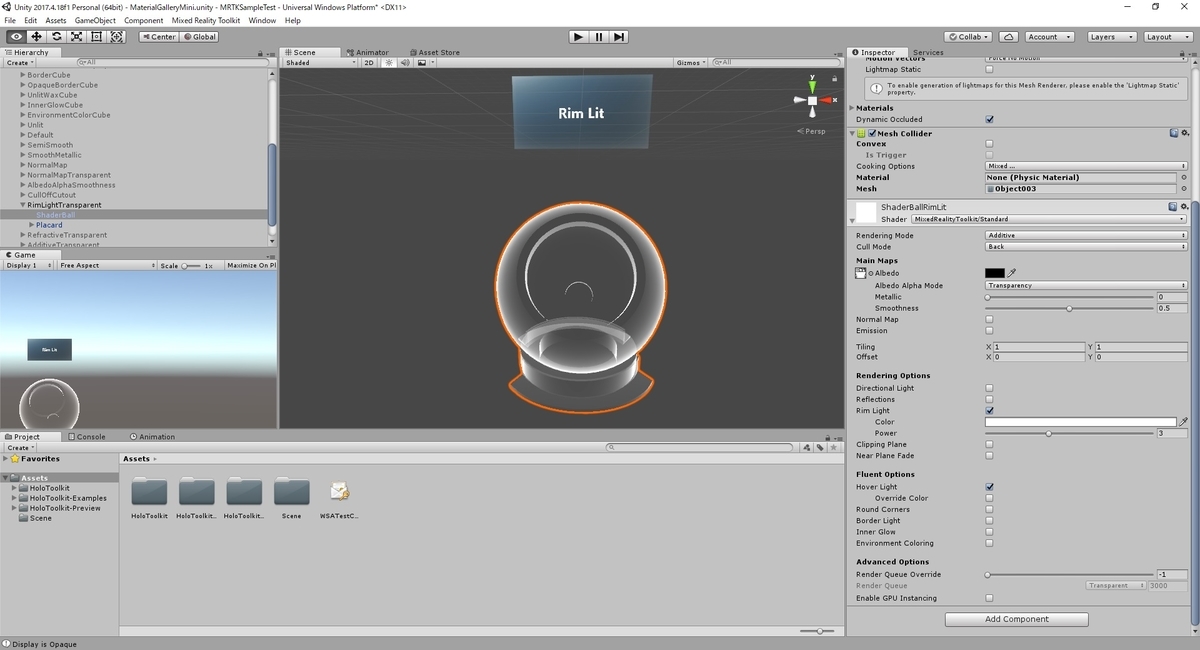Enable Normal Map checkbox

990,319
